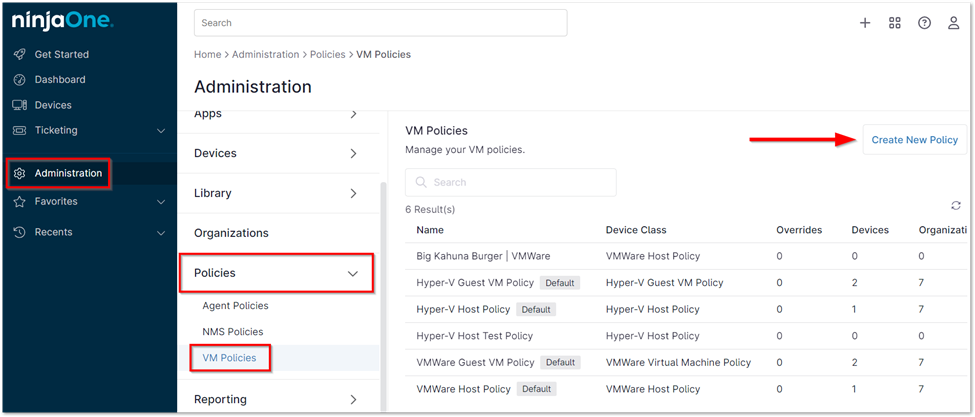This screenshot has width=975, height=417.
Task: Collapse the Policies section chevron
Action: (353, 273)
